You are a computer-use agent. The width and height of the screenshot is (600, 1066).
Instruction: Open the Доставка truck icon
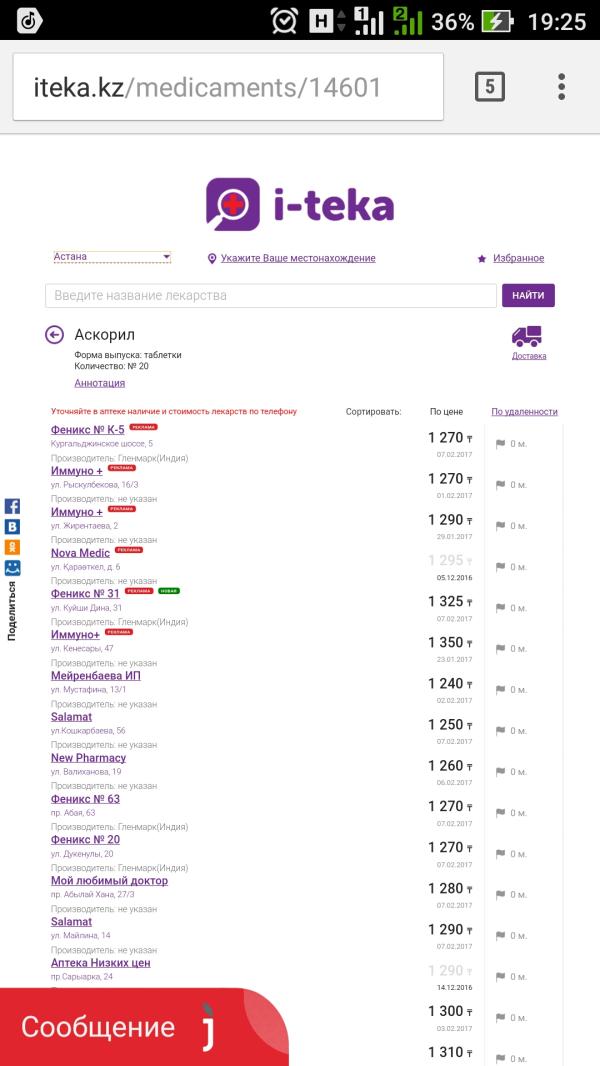coord(527,336)
